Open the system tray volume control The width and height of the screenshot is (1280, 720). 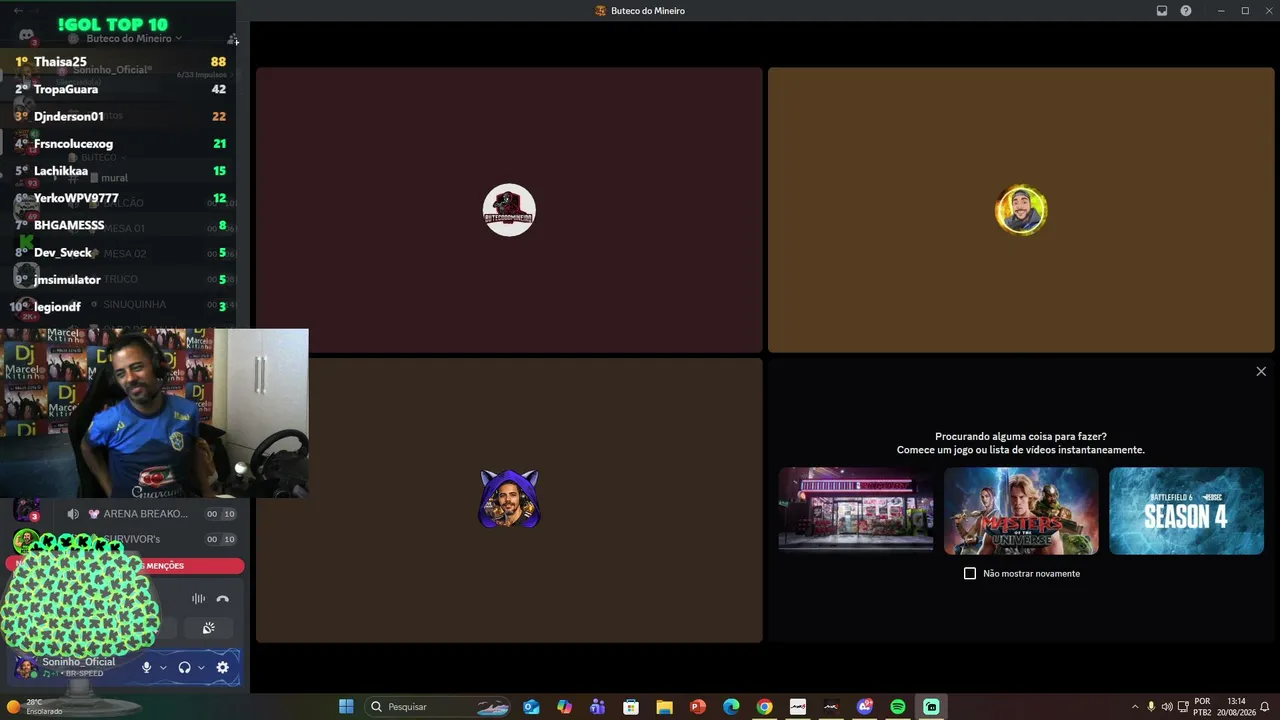(1167, 707)
